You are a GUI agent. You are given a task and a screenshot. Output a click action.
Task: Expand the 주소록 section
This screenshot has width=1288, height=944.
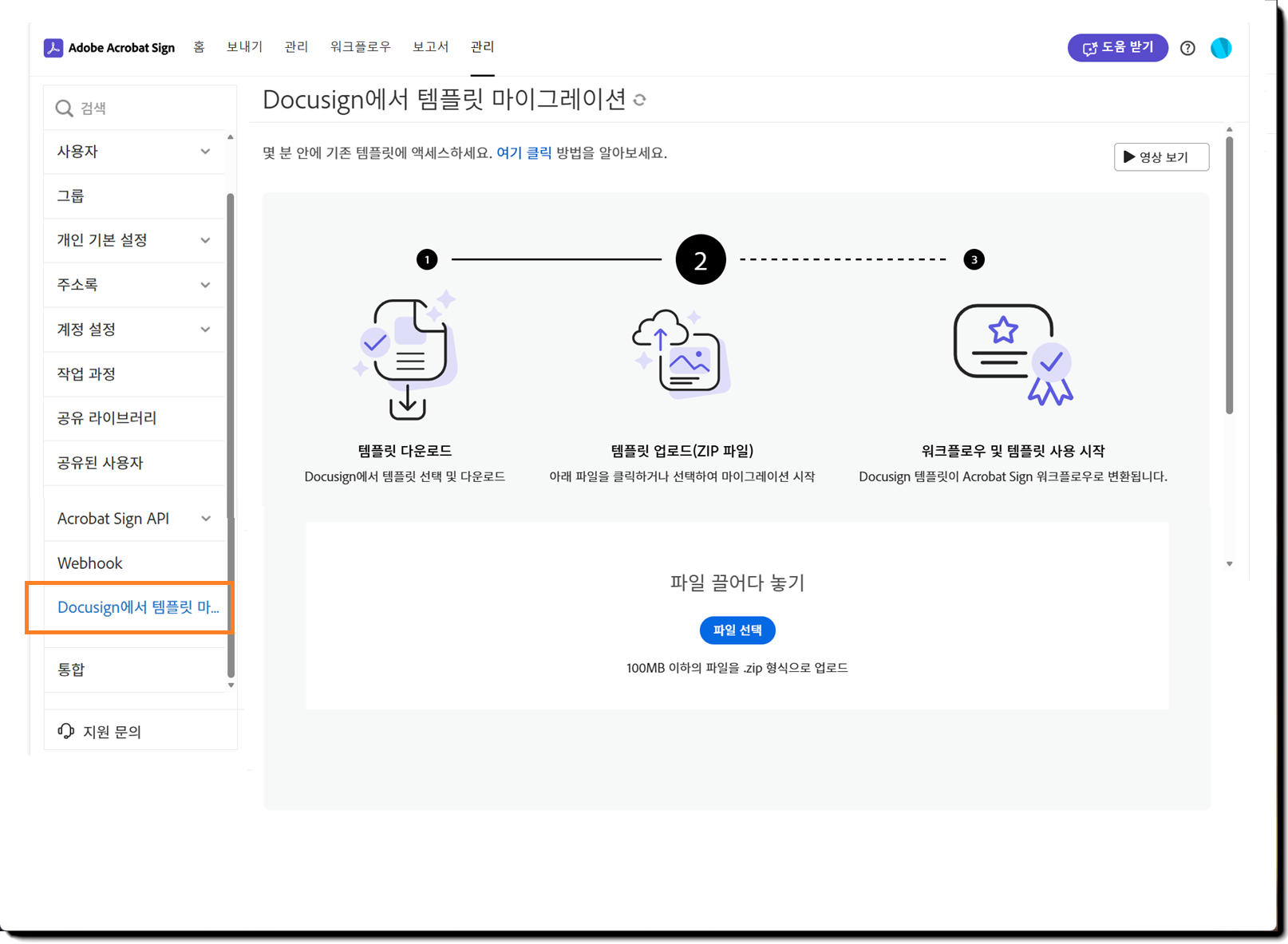pos(206,284)
